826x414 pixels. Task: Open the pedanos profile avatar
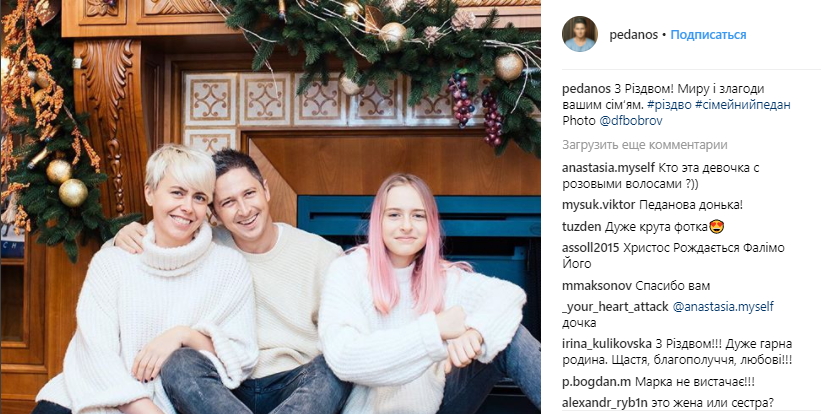579,34
